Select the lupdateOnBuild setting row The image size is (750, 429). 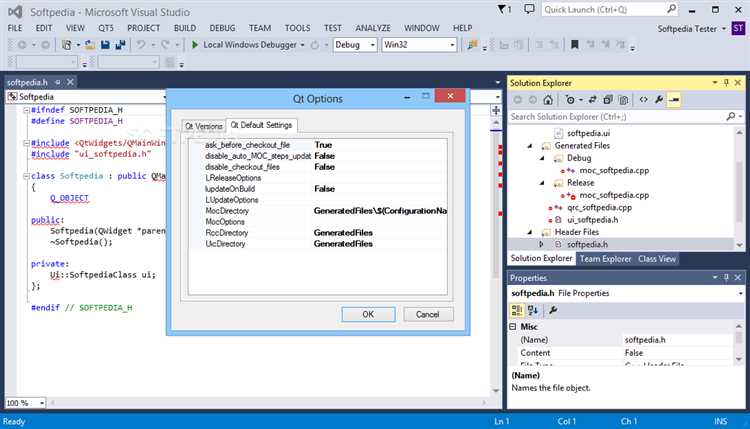[318, 189]
